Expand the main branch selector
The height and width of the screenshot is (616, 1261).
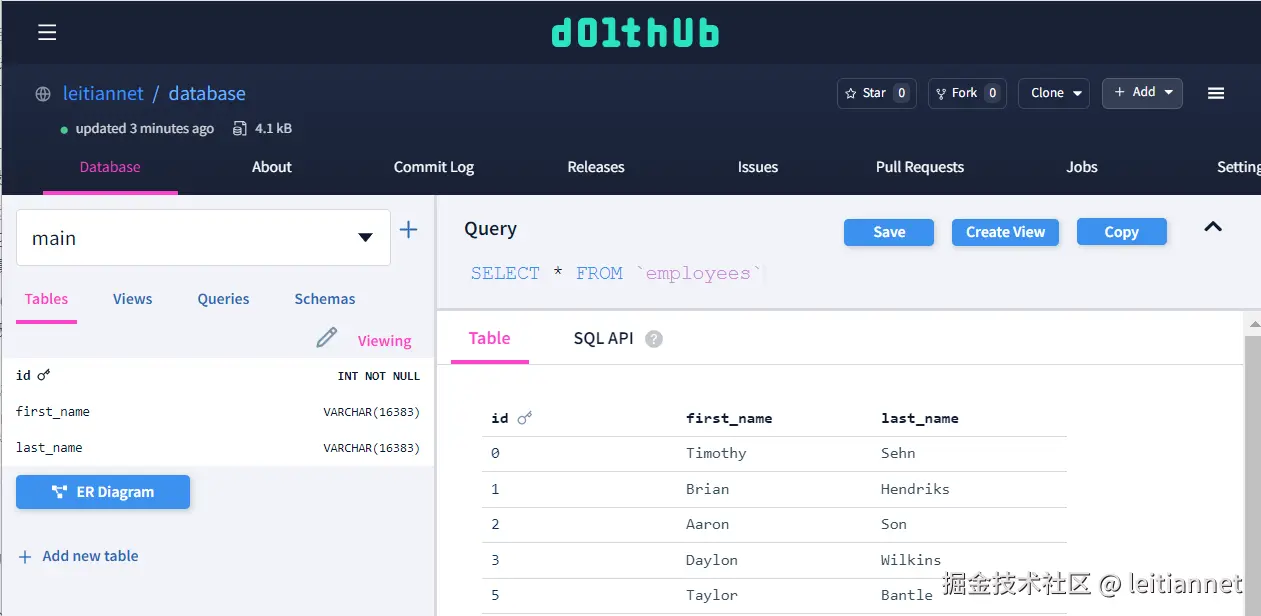[203, 238]
